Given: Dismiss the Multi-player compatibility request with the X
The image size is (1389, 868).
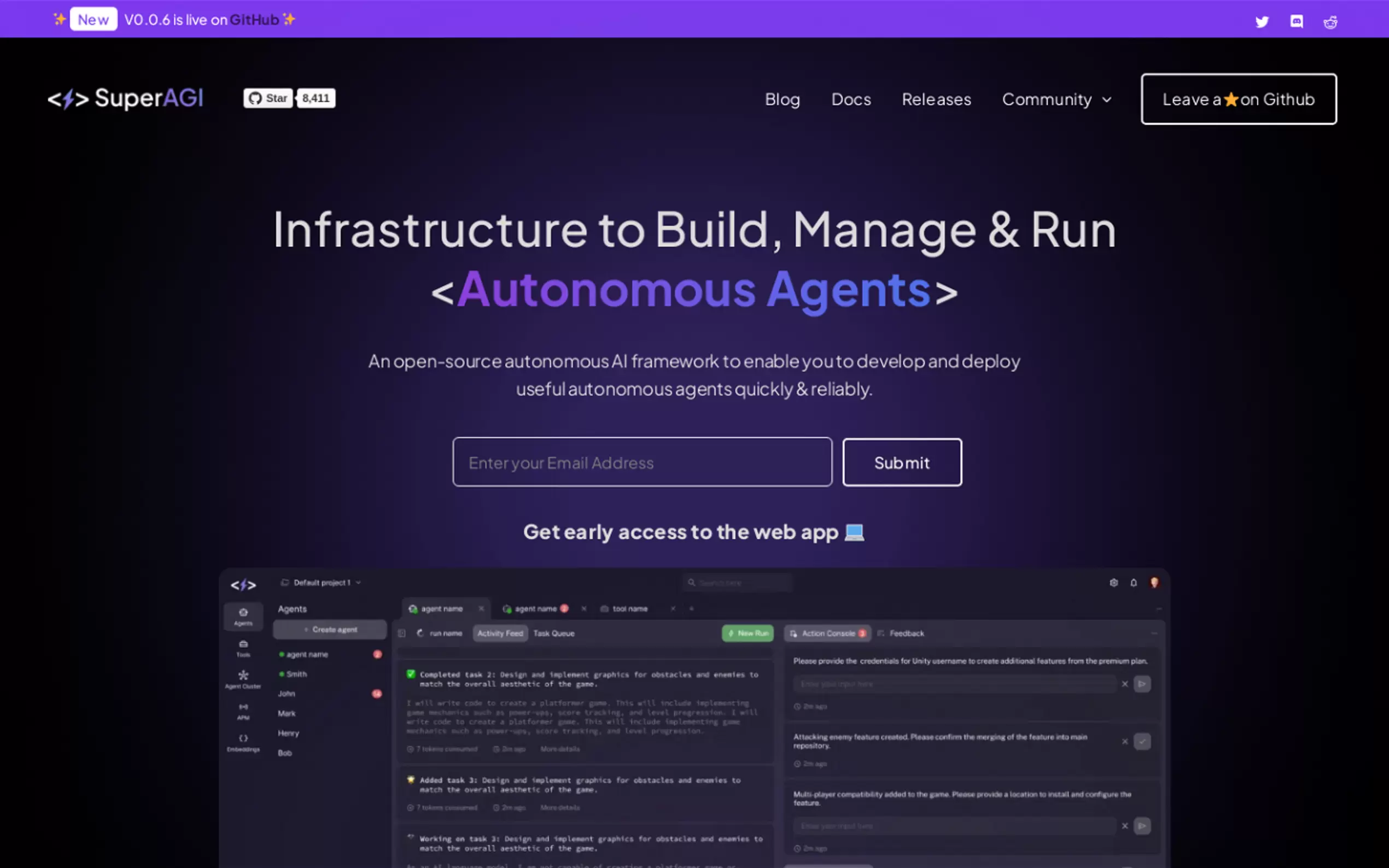Looking at the screenshot, I should [x=1125, y=826].
